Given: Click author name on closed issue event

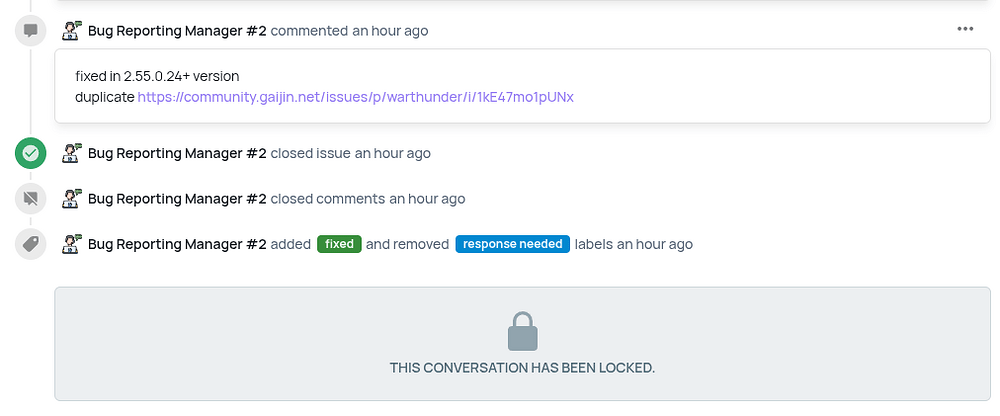Looking at the screenshot, I should pos(177,154).
